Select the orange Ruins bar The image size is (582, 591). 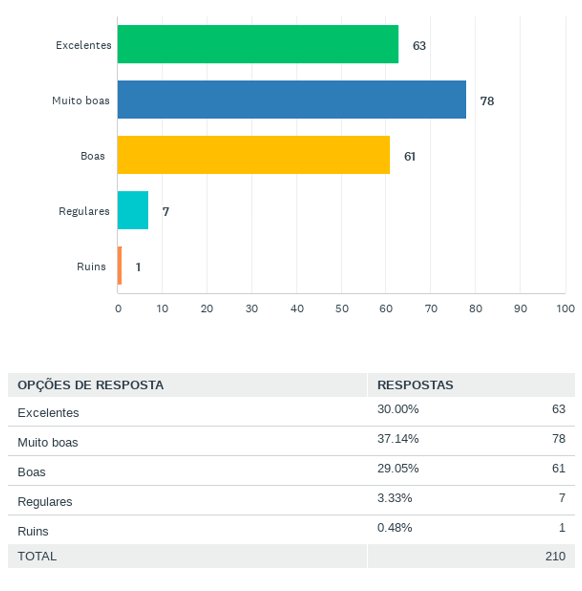coord(119,265)
